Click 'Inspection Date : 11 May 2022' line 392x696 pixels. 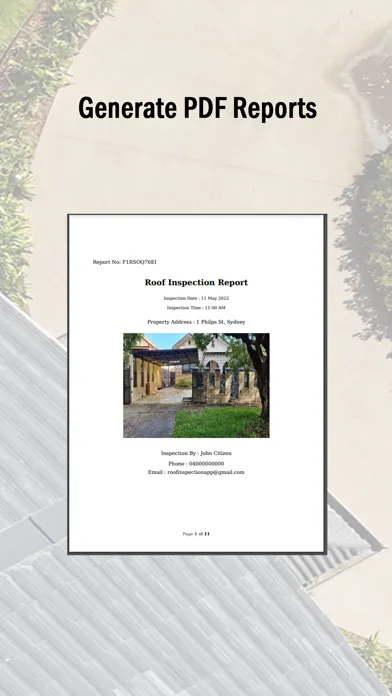196,298
